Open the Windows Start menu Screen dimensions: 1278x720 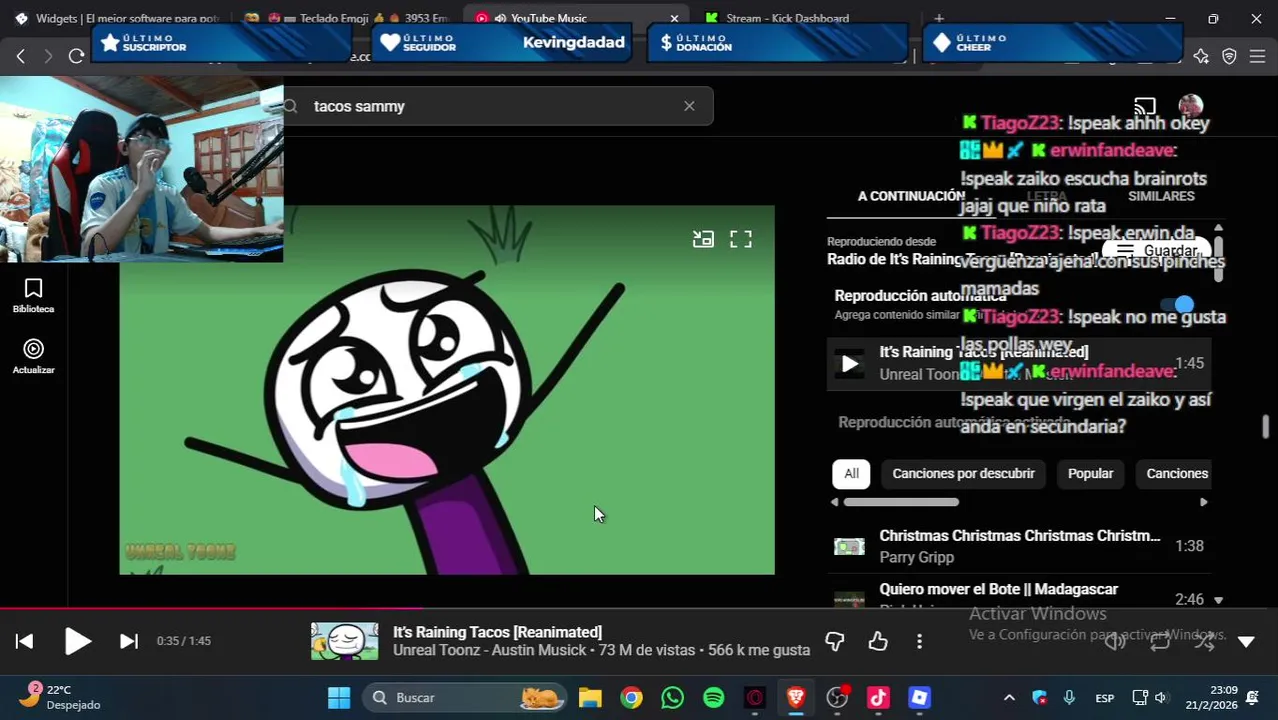339,697
